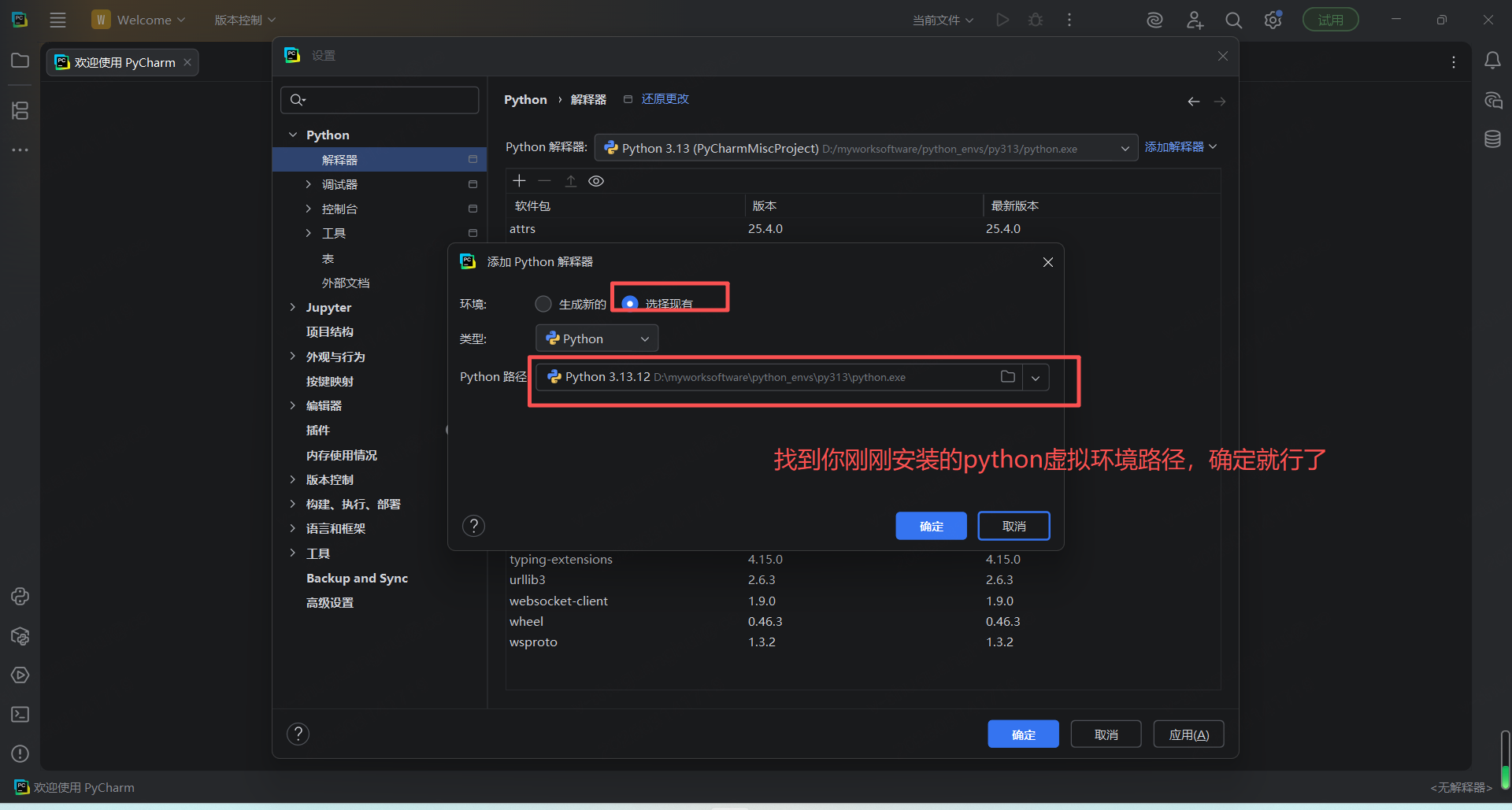Open the AI chat tool window icon

(1492, 100)
